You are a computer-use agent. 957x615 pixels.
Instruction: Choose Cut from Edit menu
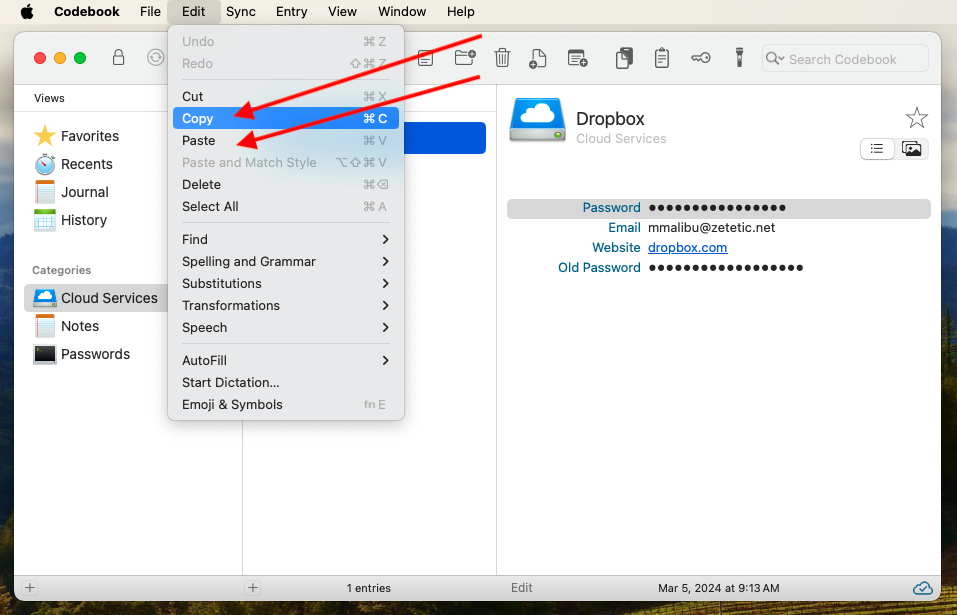tap(286, 96)
